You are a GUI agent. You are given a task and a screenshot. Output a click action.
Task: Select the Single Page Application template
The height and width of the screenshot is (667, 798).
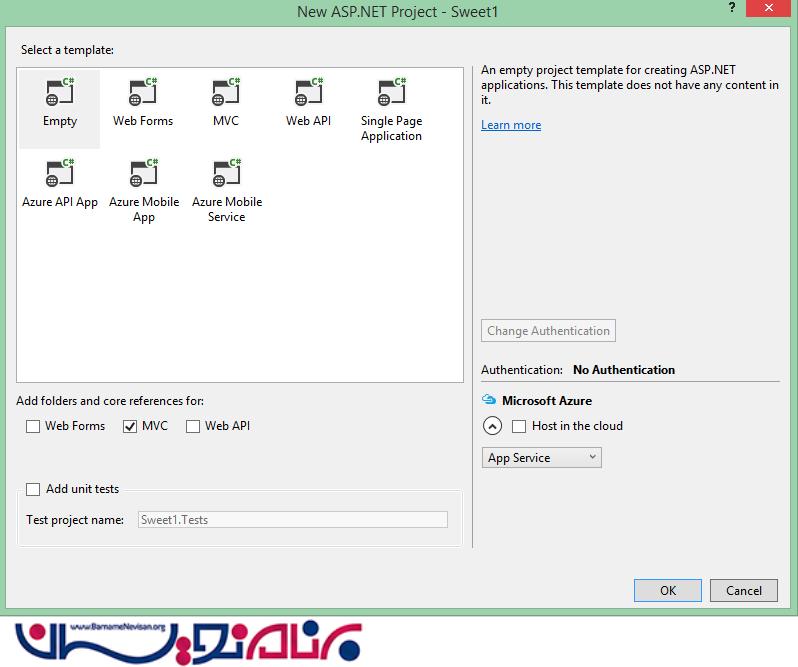[x=391, y=94]
